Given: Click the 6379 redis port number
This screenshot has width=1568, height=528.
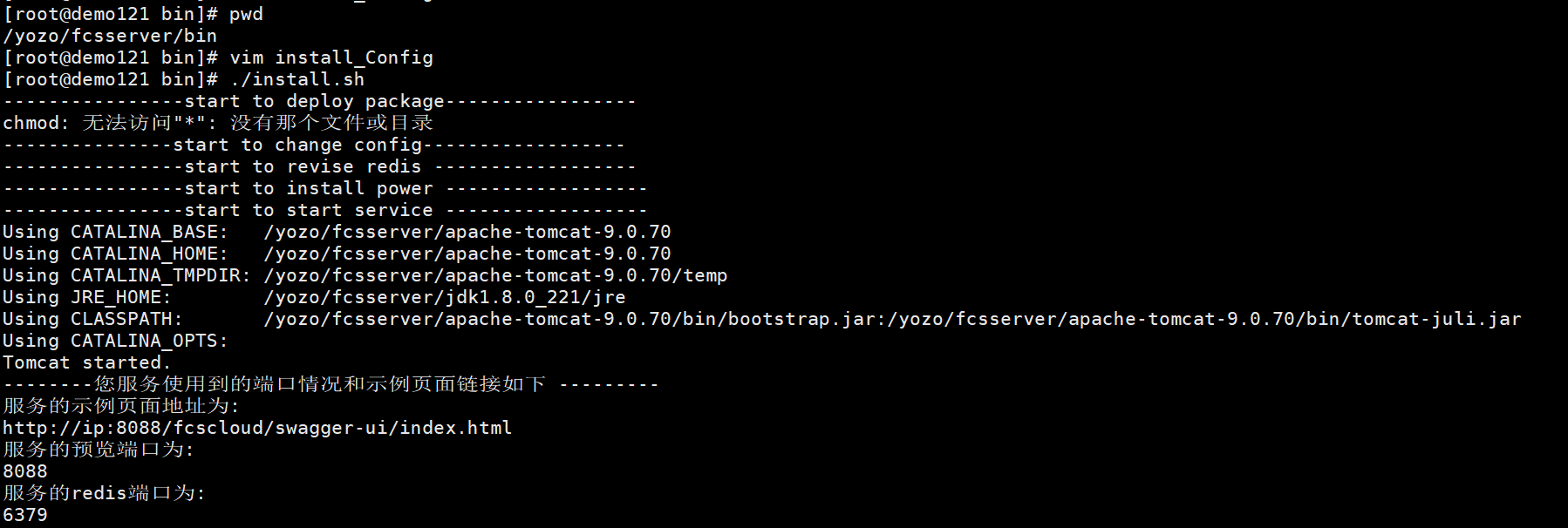Looking at the screenshot, I should (x=25, y=515).
